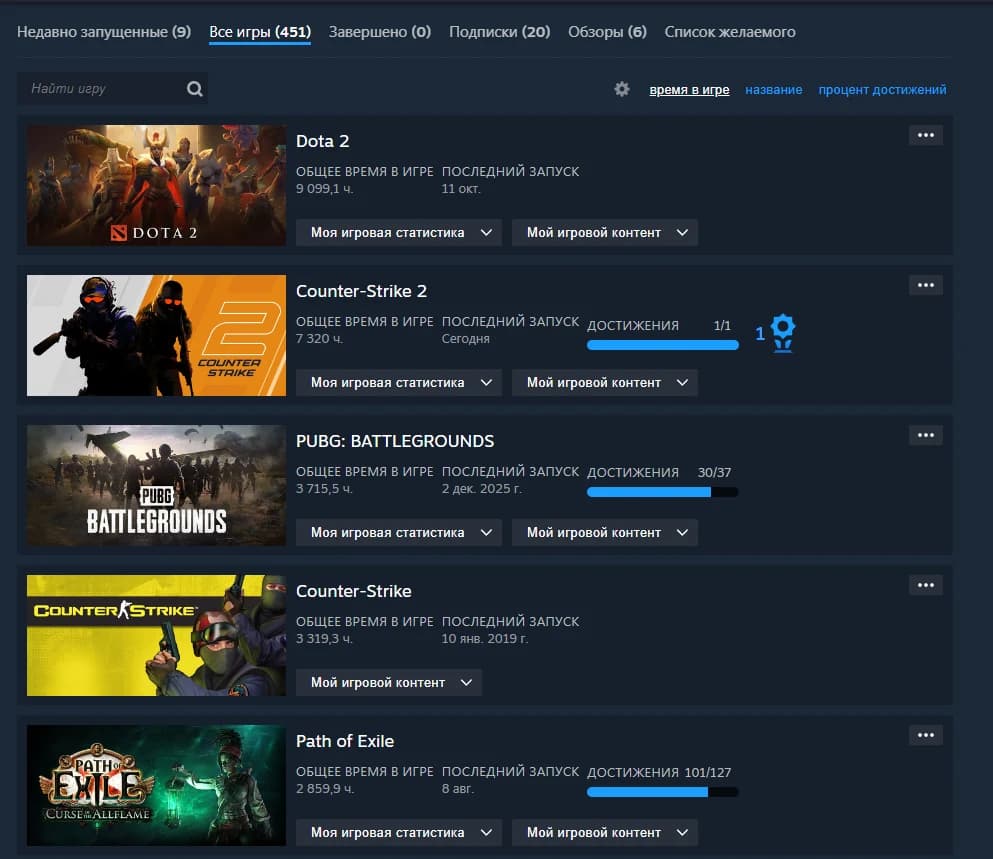Open the 'Список желаемого' tab

point(730,32)
